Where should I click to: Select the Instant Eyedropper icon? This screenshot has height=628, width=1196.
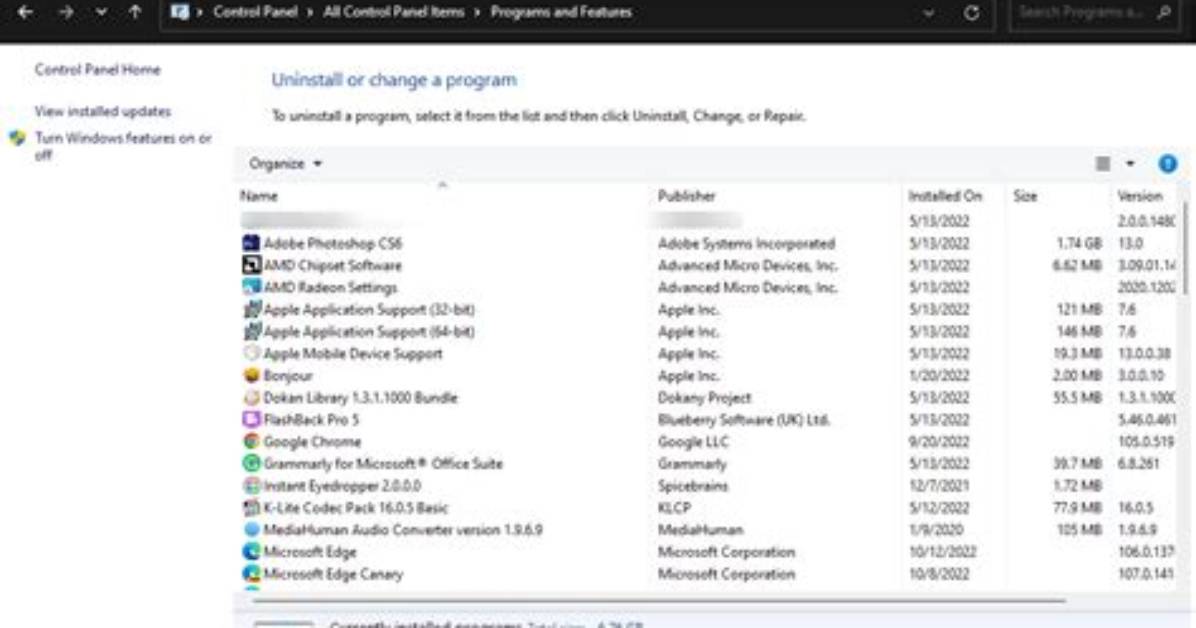(x=251, y=486)
